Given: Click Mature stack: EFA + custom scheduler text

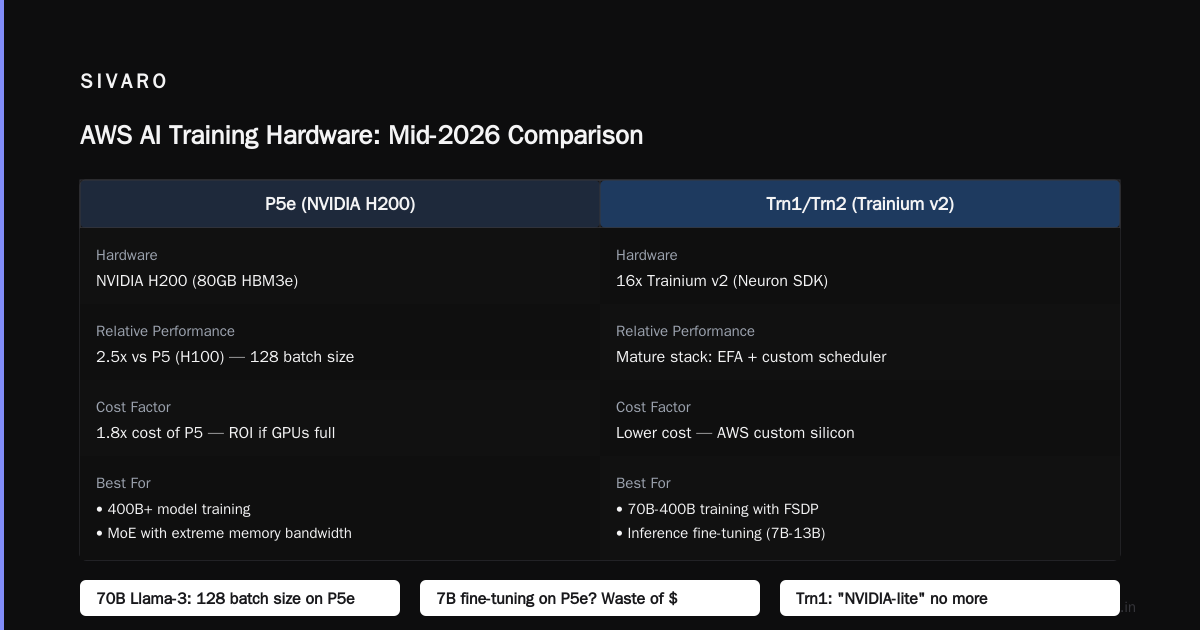Looking at the screenshot, I should [751, 357].
